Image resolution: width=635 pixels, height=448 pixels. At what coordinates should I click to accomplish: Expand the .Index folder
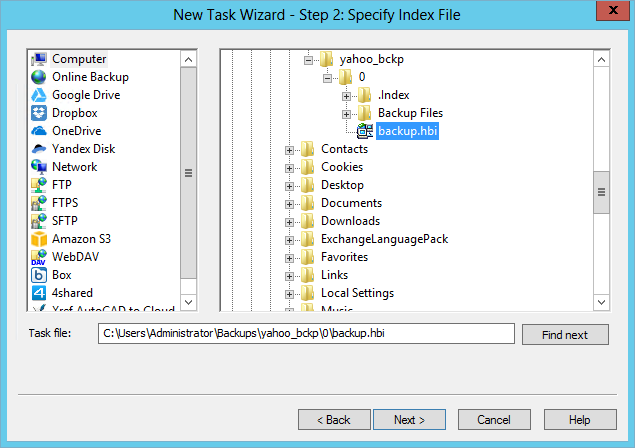(346, 96)
